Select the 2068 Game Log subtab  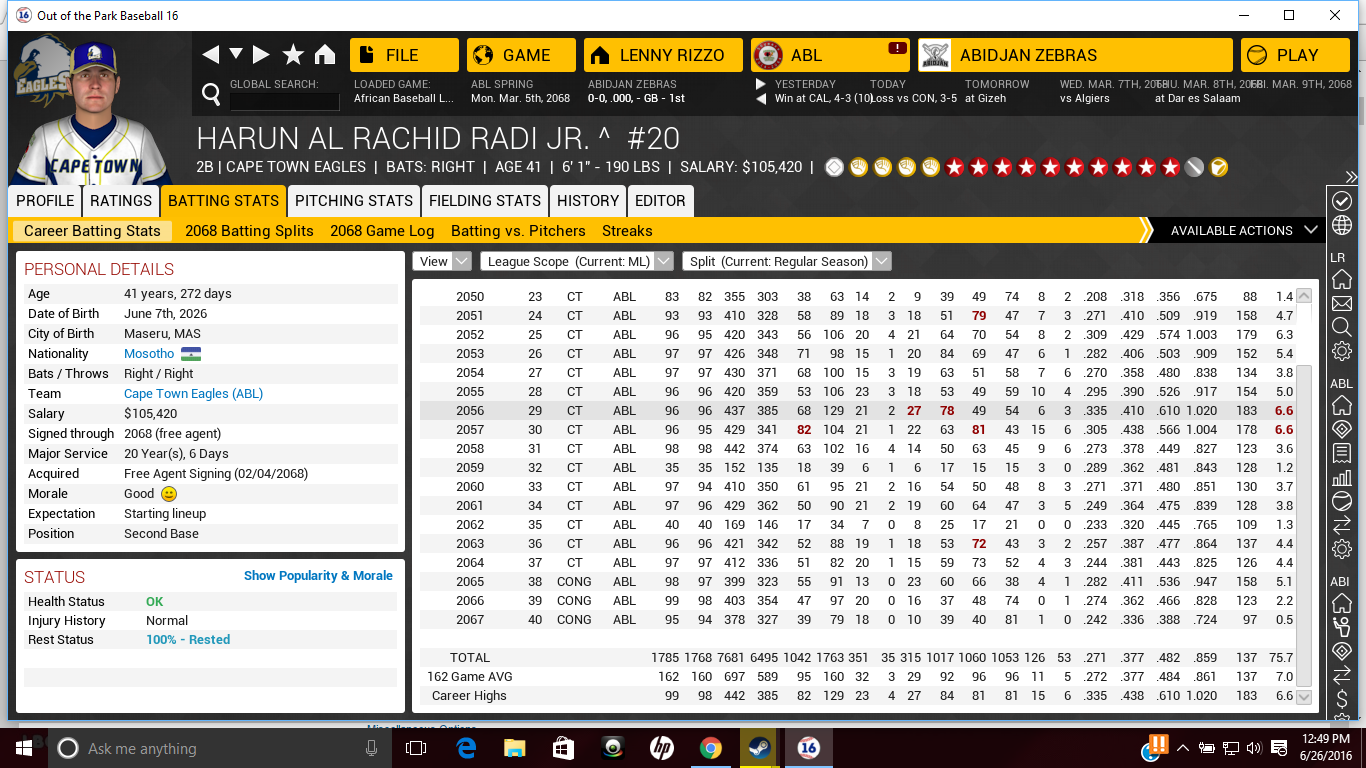(x=382, y=231)
